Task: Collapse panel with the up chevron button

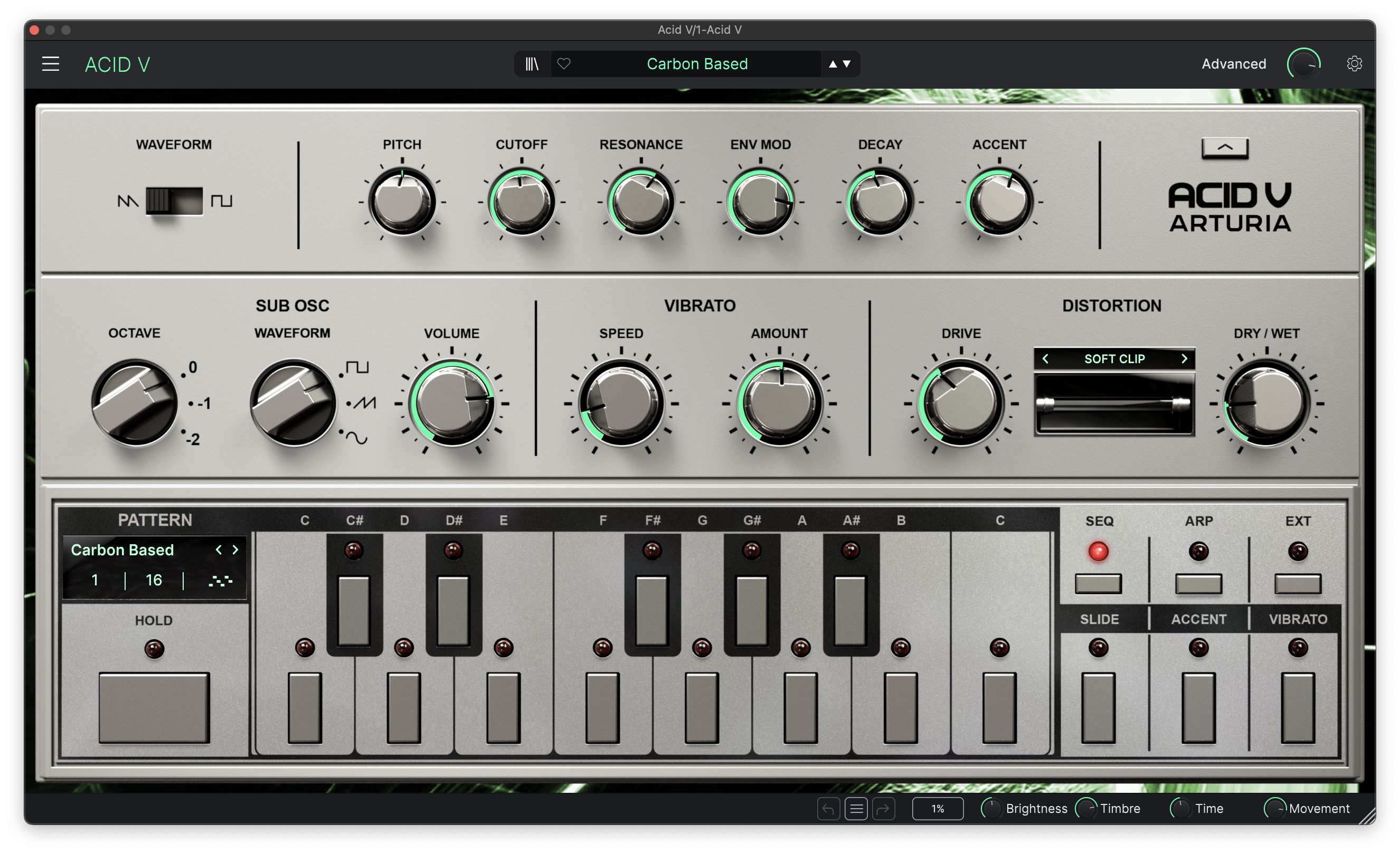Action: (x=1225, y=148)
